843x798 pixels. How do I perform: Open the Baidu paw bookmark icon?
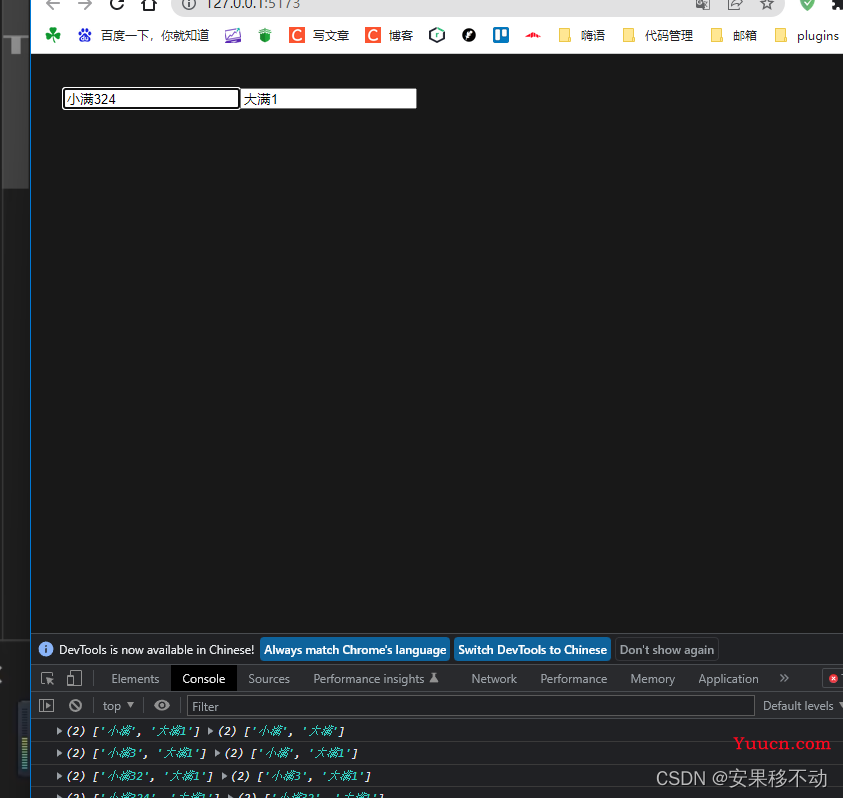click(x=84, y=35)
